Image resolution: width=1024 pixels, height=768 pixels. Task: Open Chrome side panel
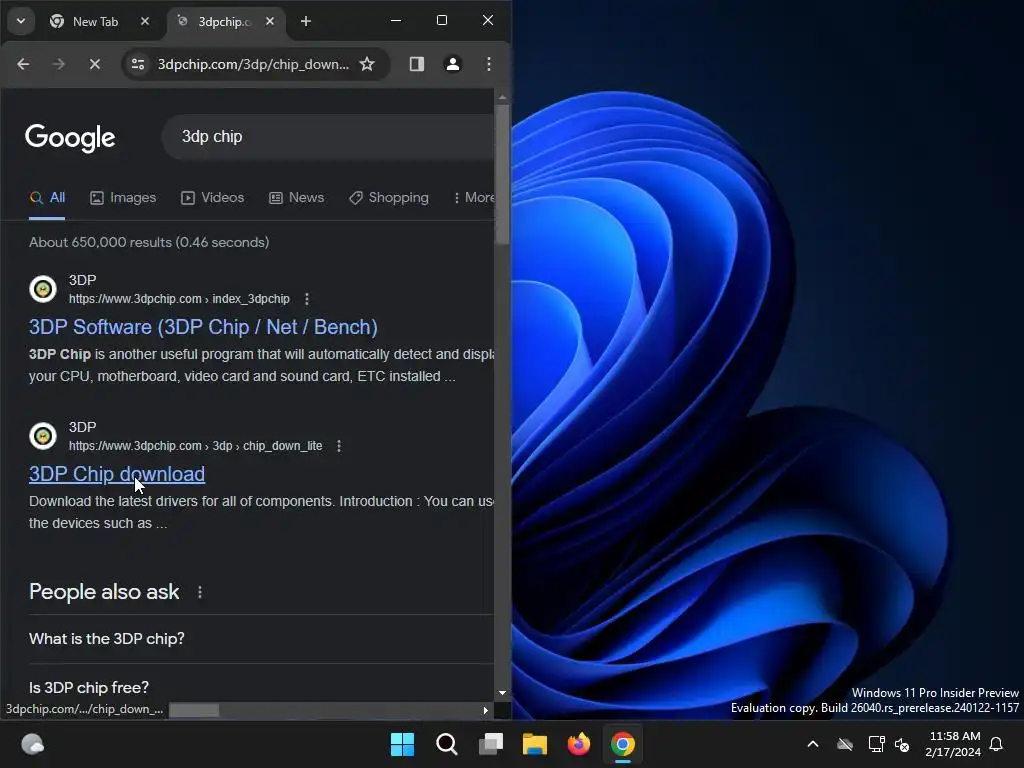417,64
